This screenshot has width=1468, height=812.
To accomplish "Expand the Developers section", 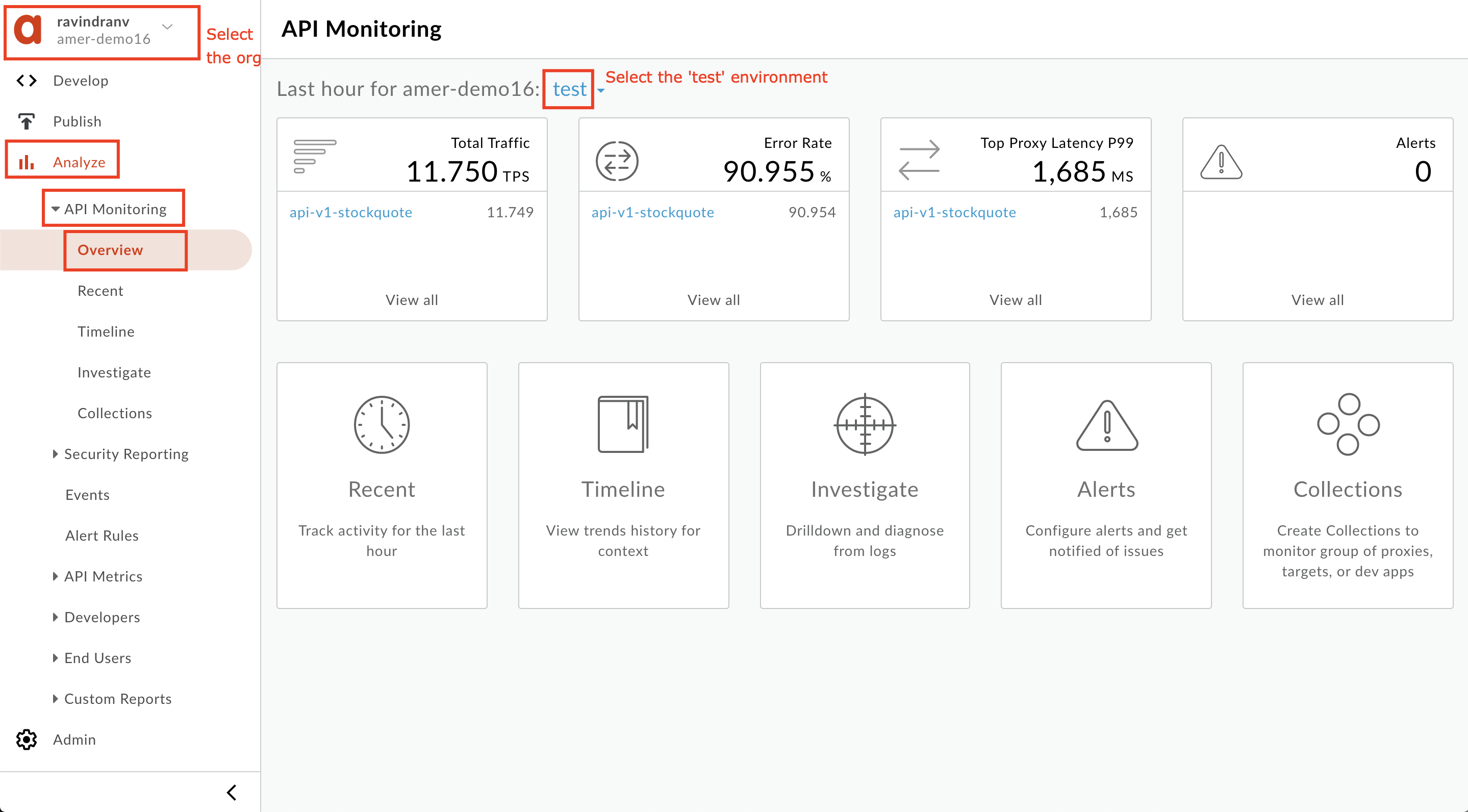I will [x=55, y=617].
